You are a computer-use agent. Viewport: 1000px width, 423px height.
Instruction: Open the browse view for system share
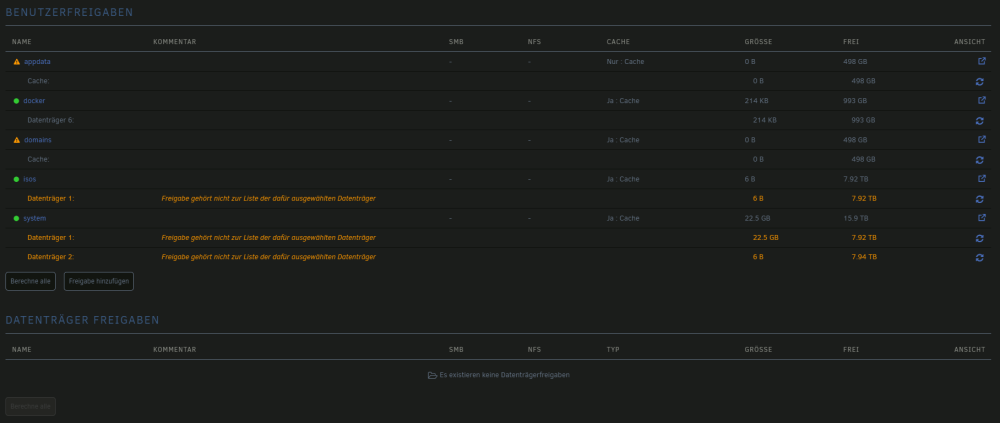click(982, 218)
